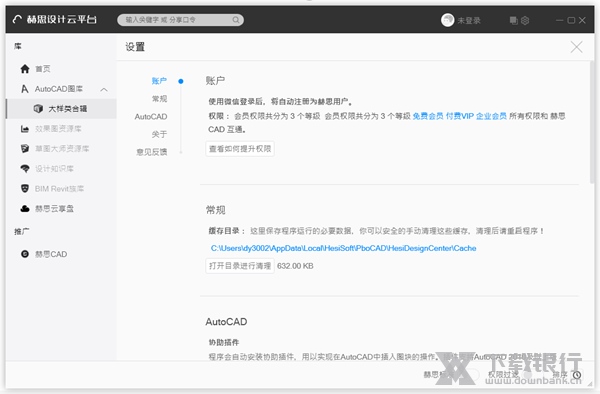The width and height of the screenshot is (600, 394).
Task: Click the 632.00 KB cache size text
Action: point(295,266)
